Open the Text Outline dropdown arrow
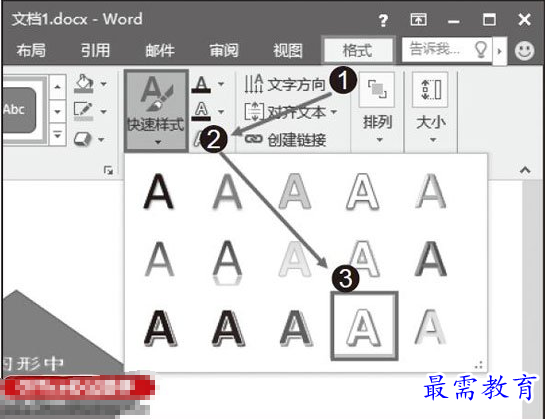Image resolution: width=545 pixels, height=419 pixels. (221, 112)
